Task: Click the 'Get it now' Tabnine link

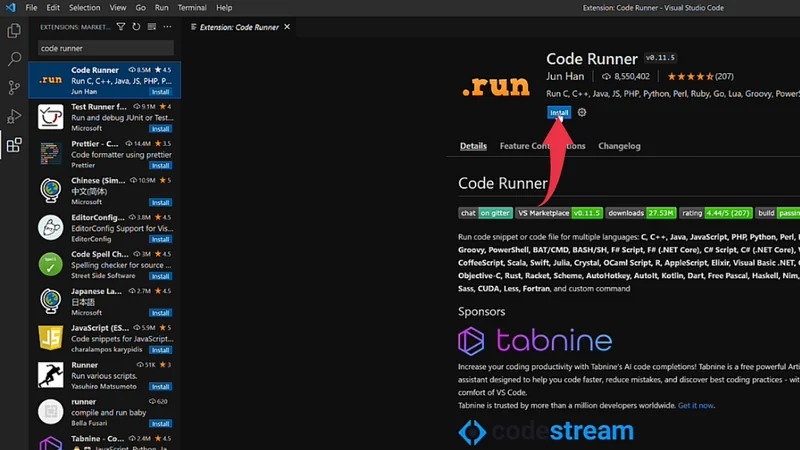Action: (x=696, y=405)
